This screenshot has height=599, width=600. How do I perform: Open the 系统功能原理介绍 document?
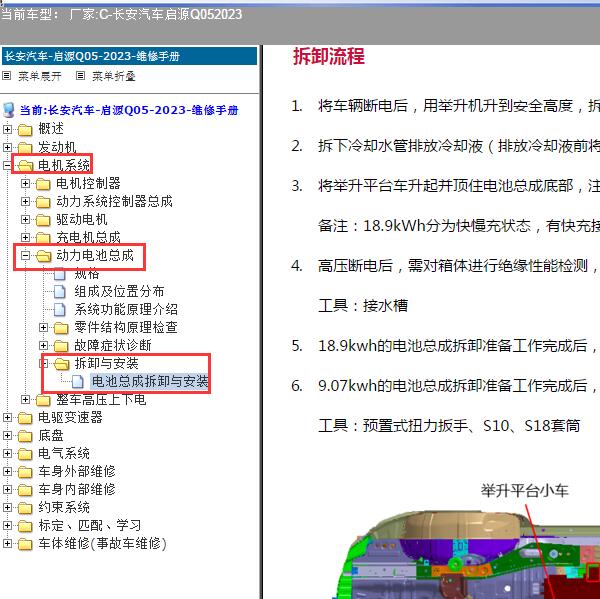point(126,310)
